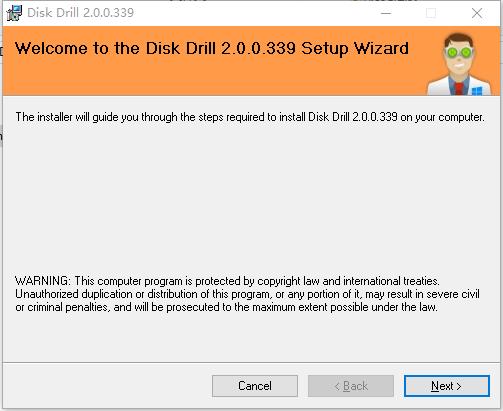Click the Disk Drill 2.0.0.339 title bar text

click(x=80, y=13)
